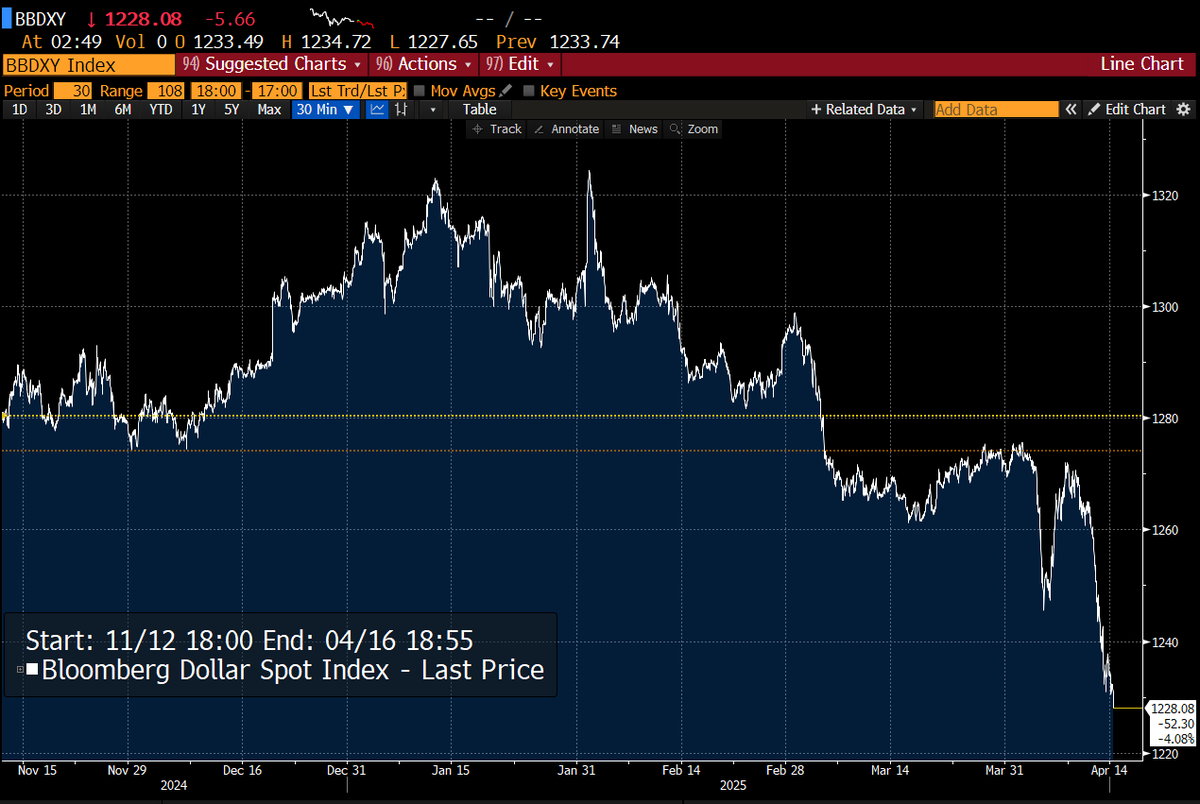Click the legend Start/End date line
The image size is (1200, 804).
pyautogui.click(x=249, y=640)
